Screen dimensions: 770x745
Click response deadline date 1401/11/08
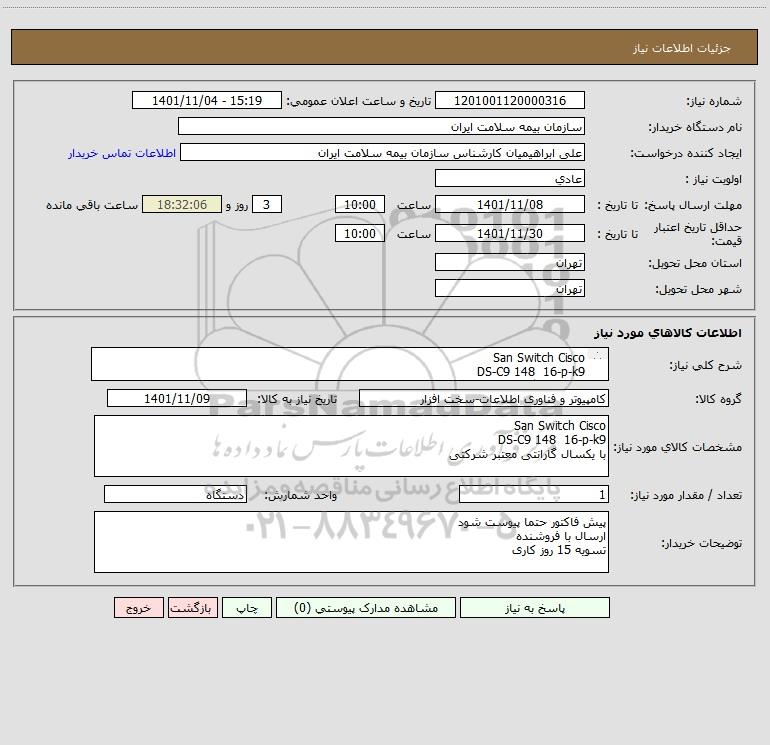(x=510, y=204)
